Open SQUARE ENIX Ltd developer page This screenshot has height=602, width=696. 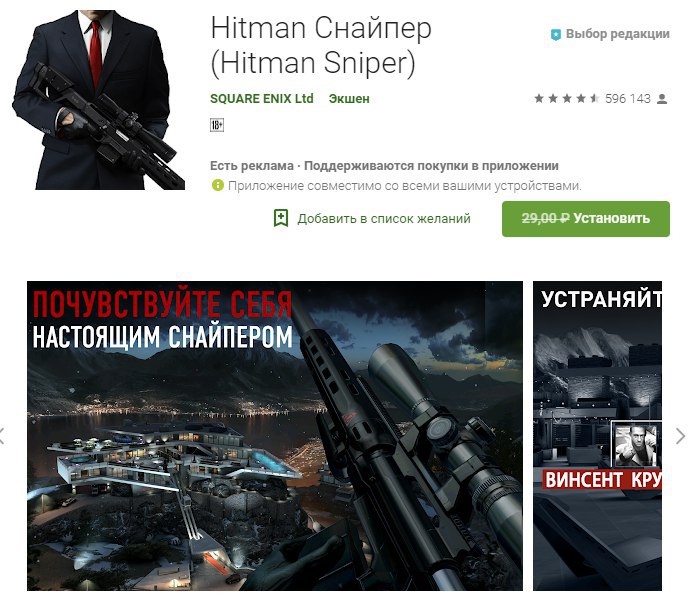pos(262,98)
